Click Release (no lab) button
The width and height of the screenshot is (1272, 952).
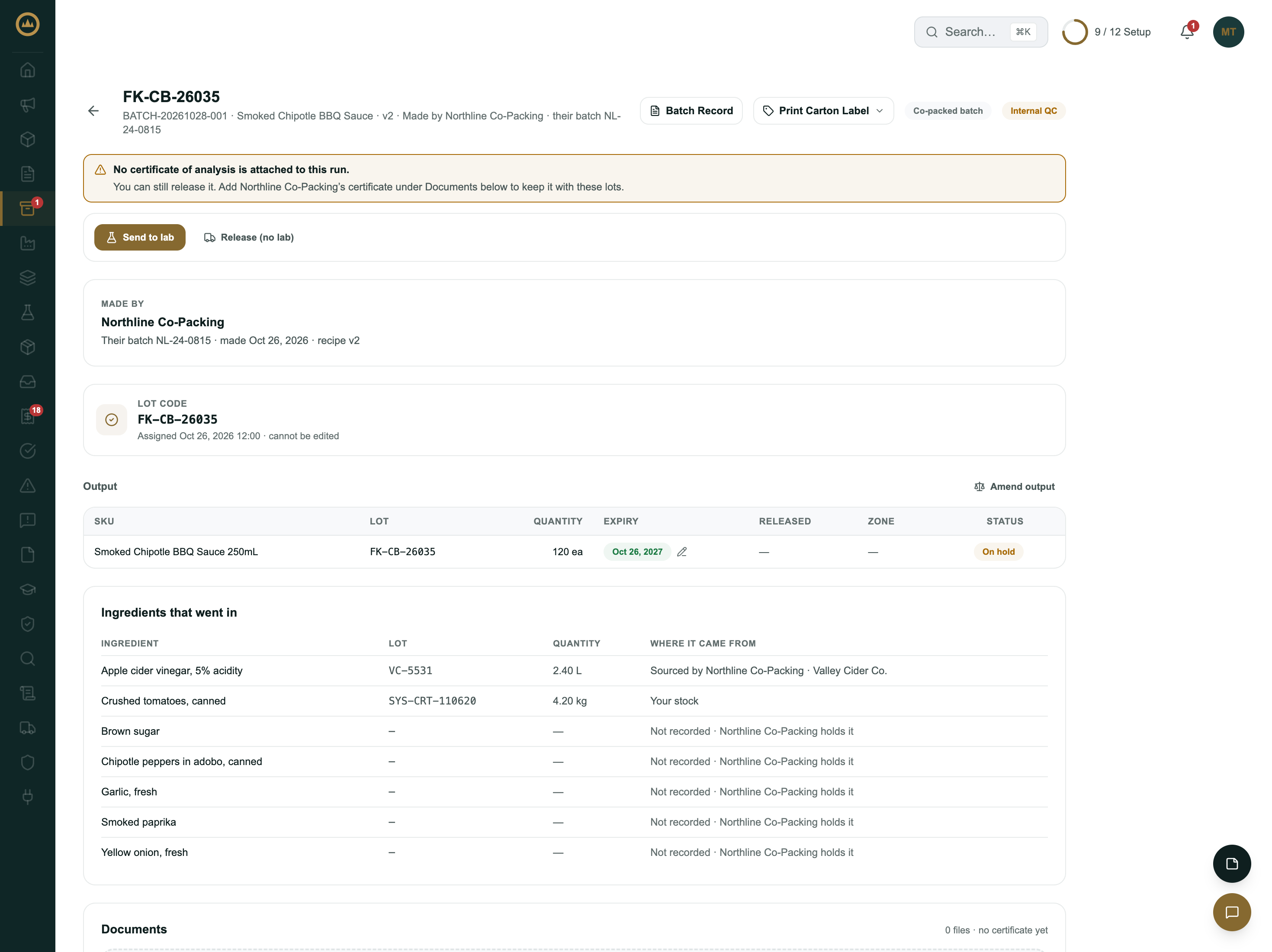coord(249,238)
